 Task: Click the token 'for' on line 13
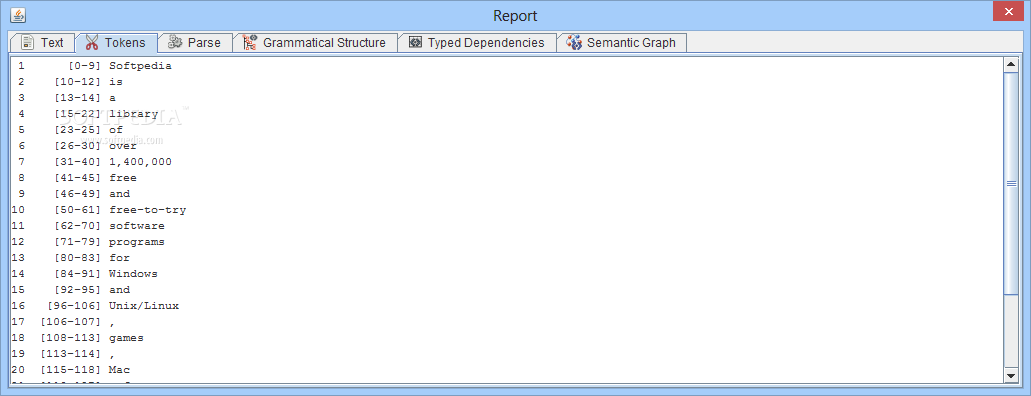click(119, 258)
